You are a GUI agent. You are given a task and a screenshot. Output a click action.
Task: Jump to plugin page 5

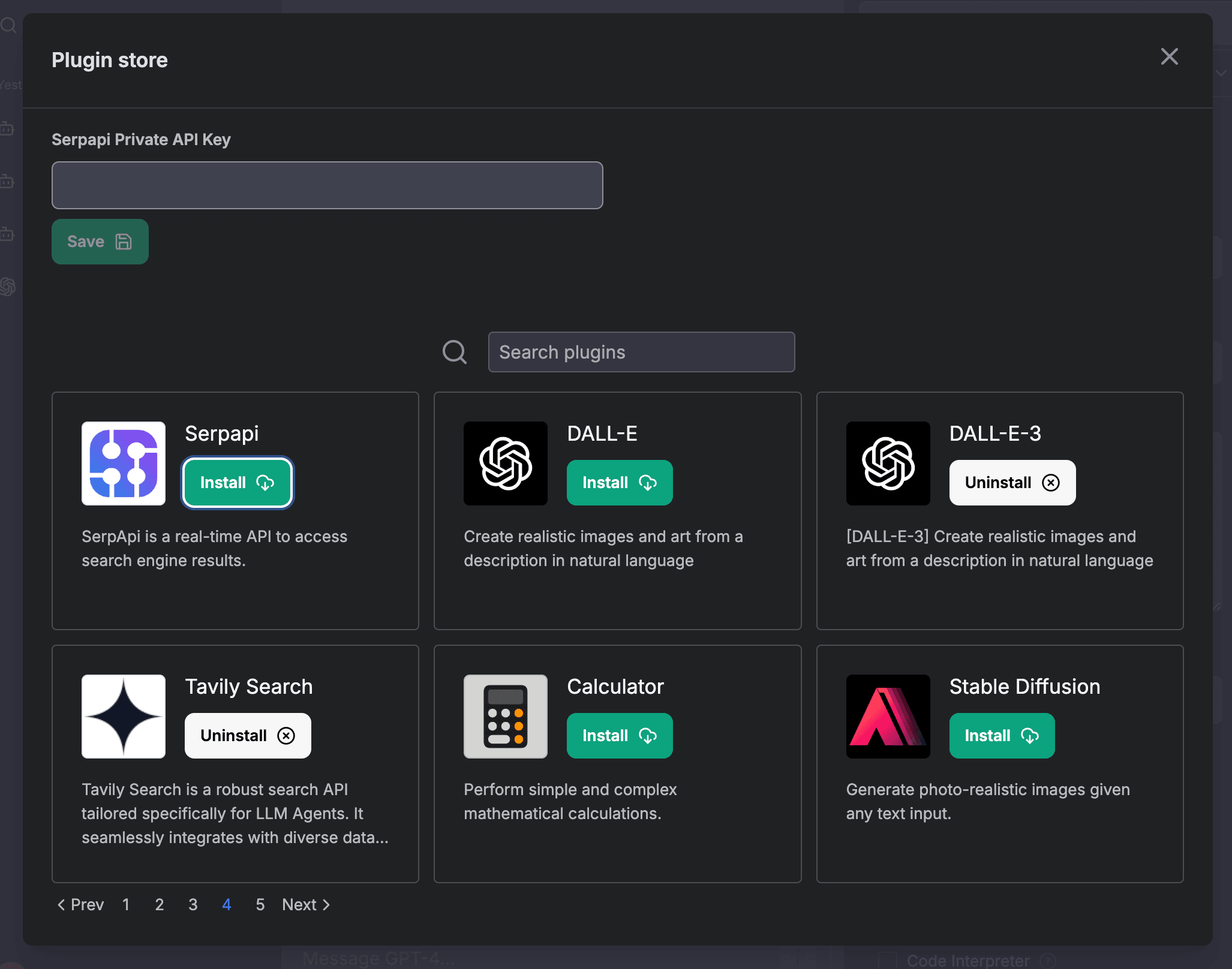pyautogui.click(x=260, y=904)
